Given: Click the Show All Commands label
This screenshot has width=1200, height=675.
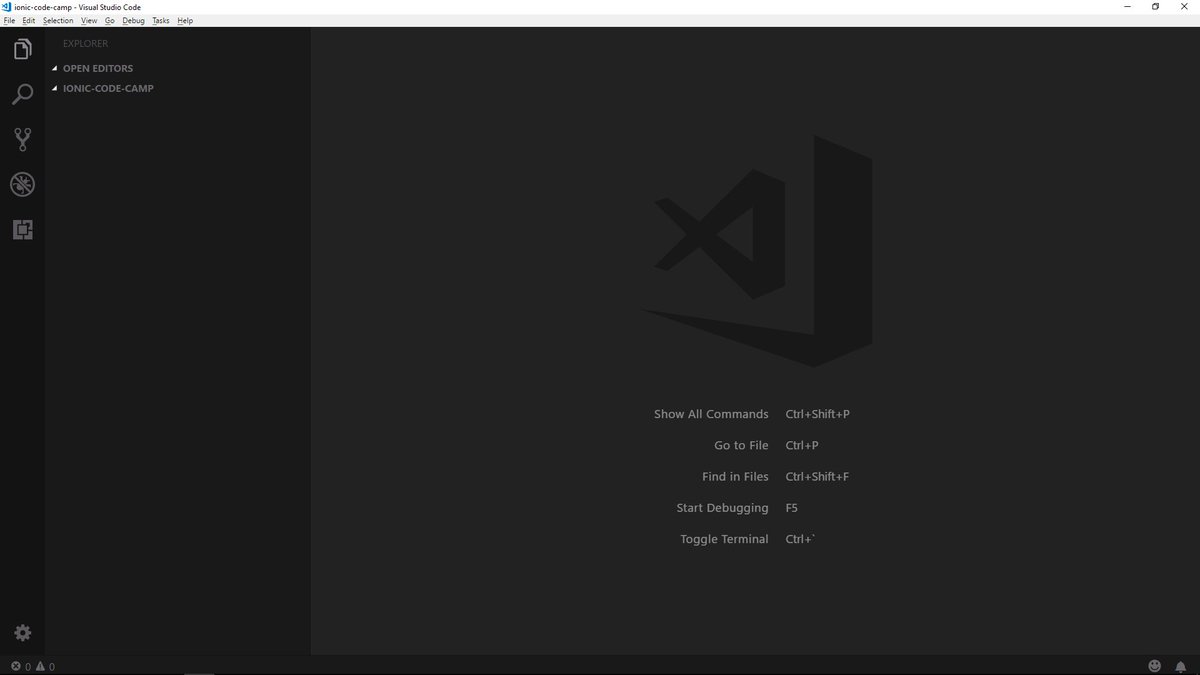Looking at the screenshot, I should click(711, 414).
